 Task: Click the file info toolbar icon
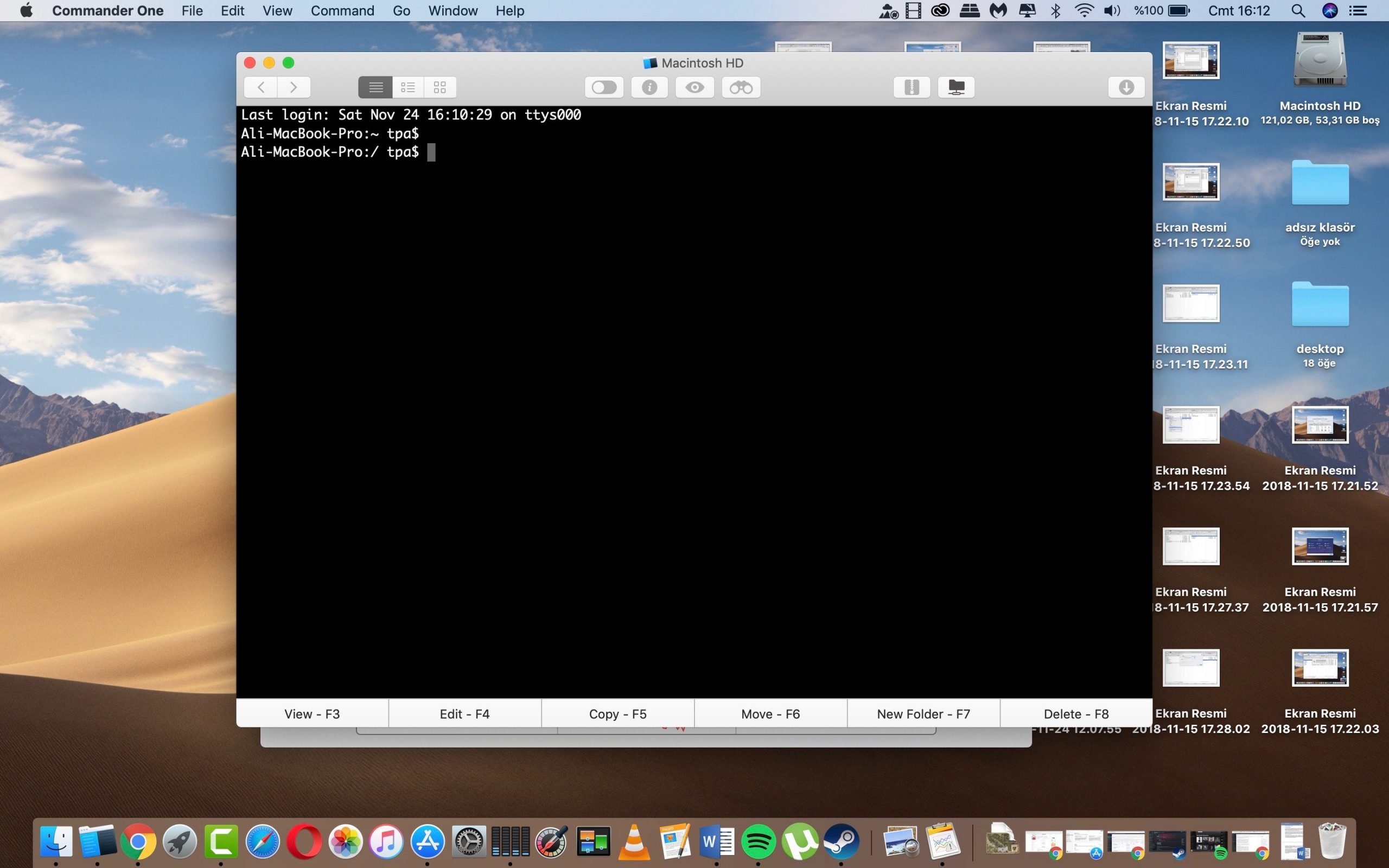pyautogui.click(x=649, y=87)
